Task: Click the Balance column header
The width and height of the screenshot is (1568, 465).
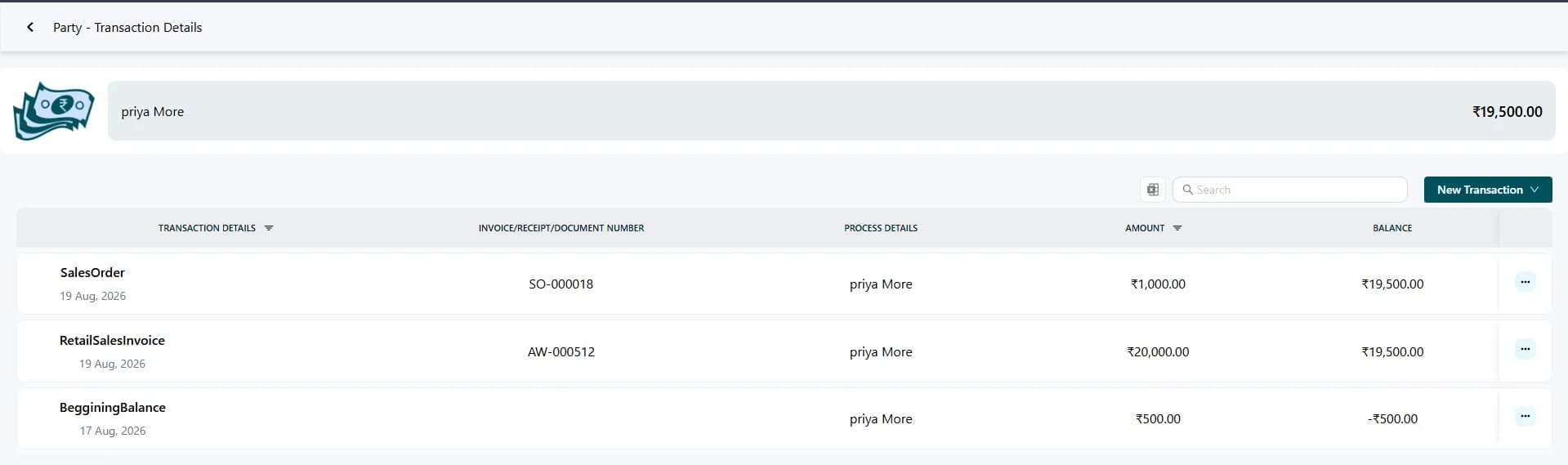Action: pyautogui.click(x=1392, y=228)
